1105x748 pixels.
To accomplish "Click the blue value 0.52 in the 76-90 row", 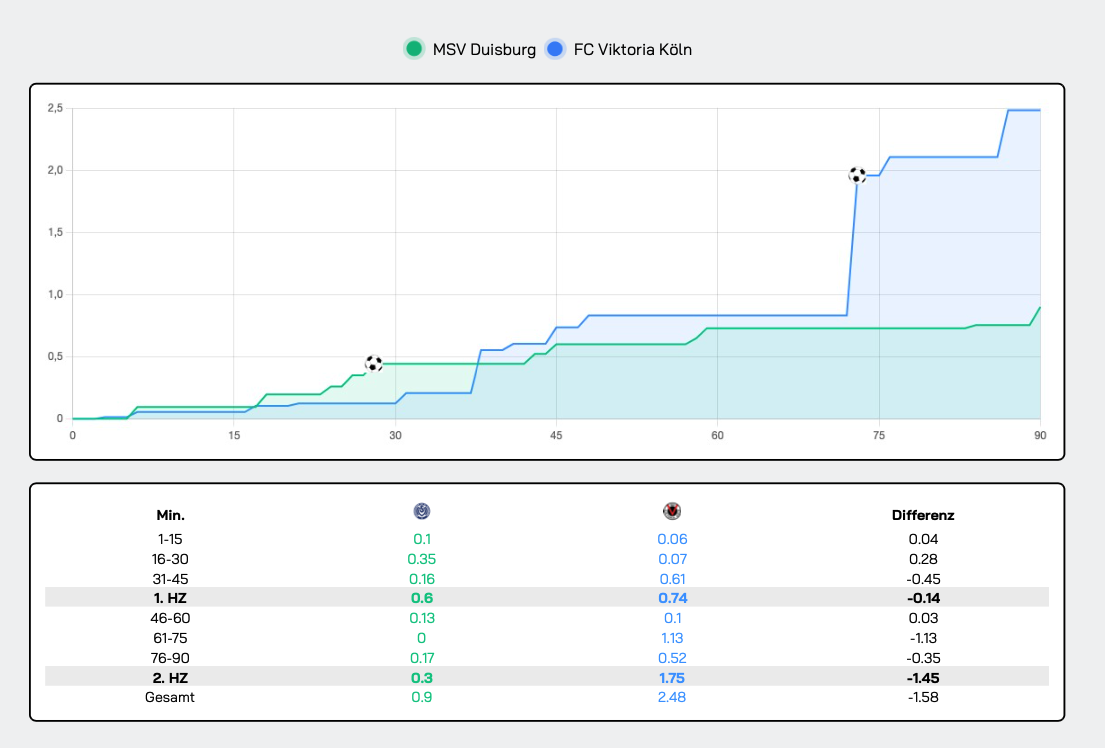I will tap(672, 658).
